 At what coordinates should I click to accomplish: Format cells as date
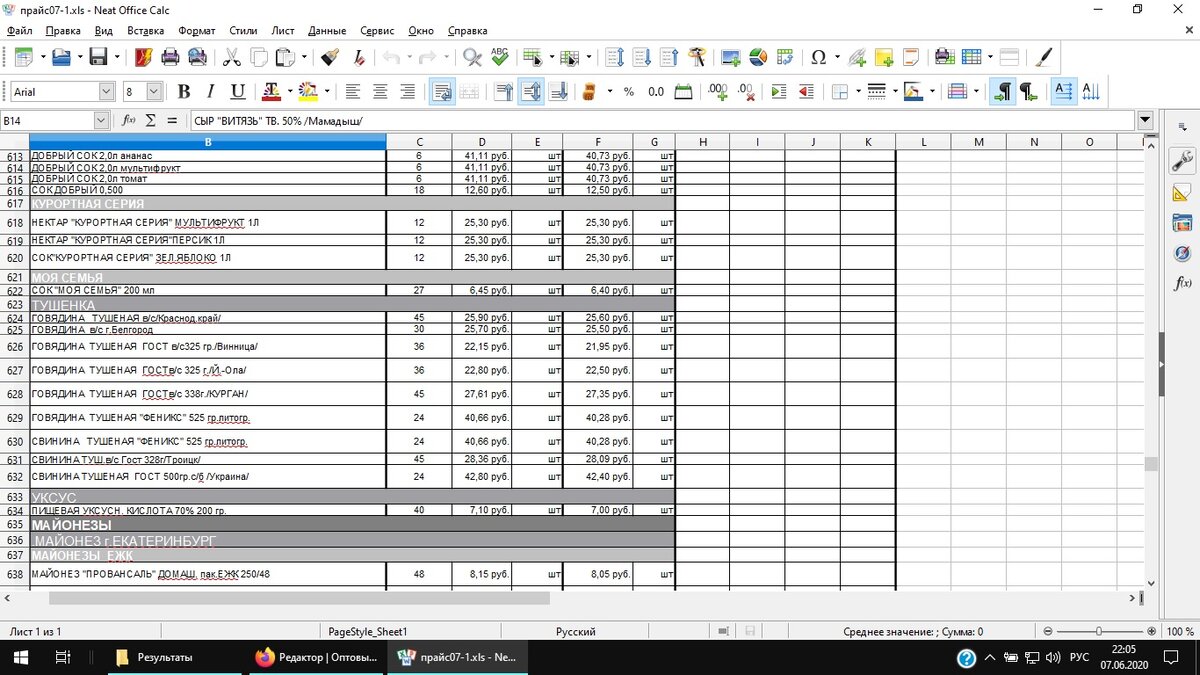(x=684, y=92)
